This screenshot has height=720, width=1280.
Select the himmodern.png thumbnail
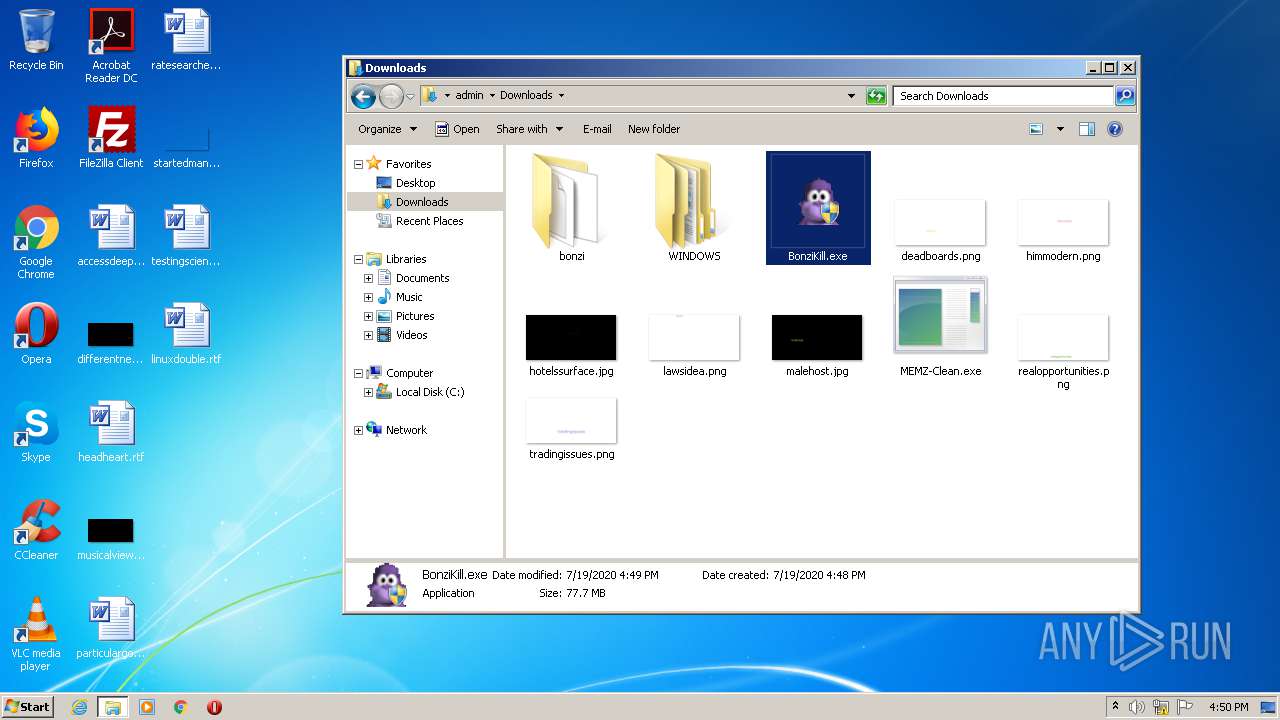pos(1063,222)
